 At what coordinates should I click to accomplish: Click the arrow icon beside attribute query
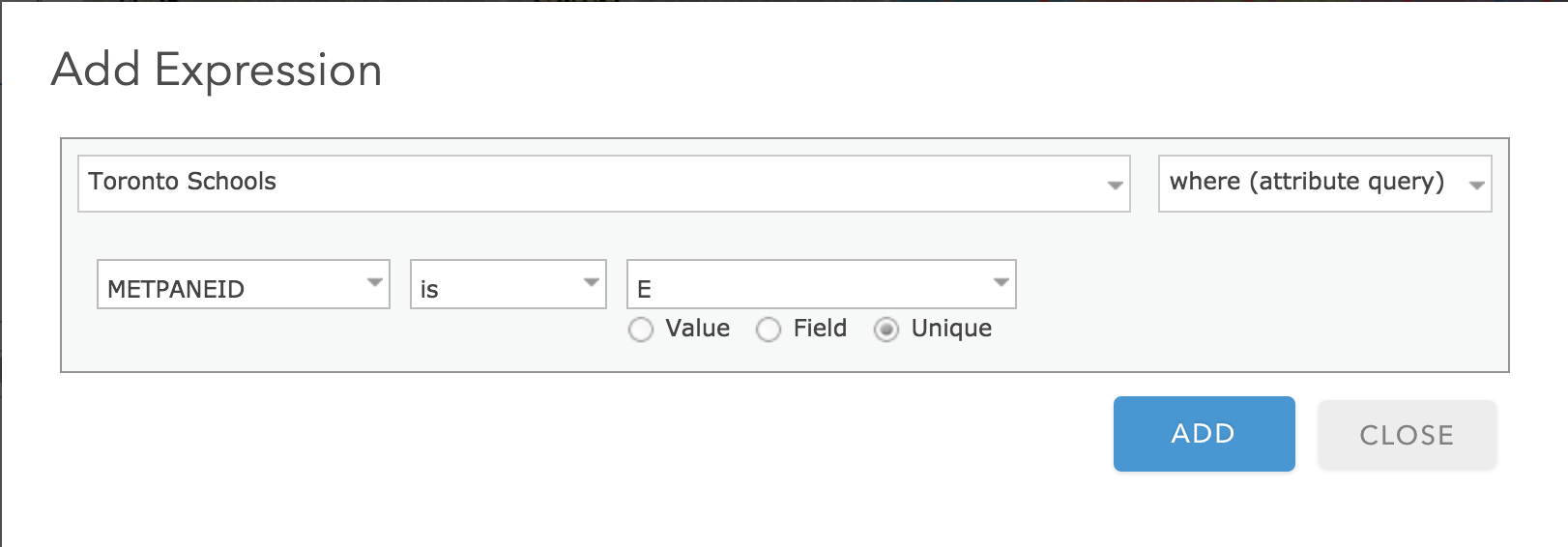1476,186
